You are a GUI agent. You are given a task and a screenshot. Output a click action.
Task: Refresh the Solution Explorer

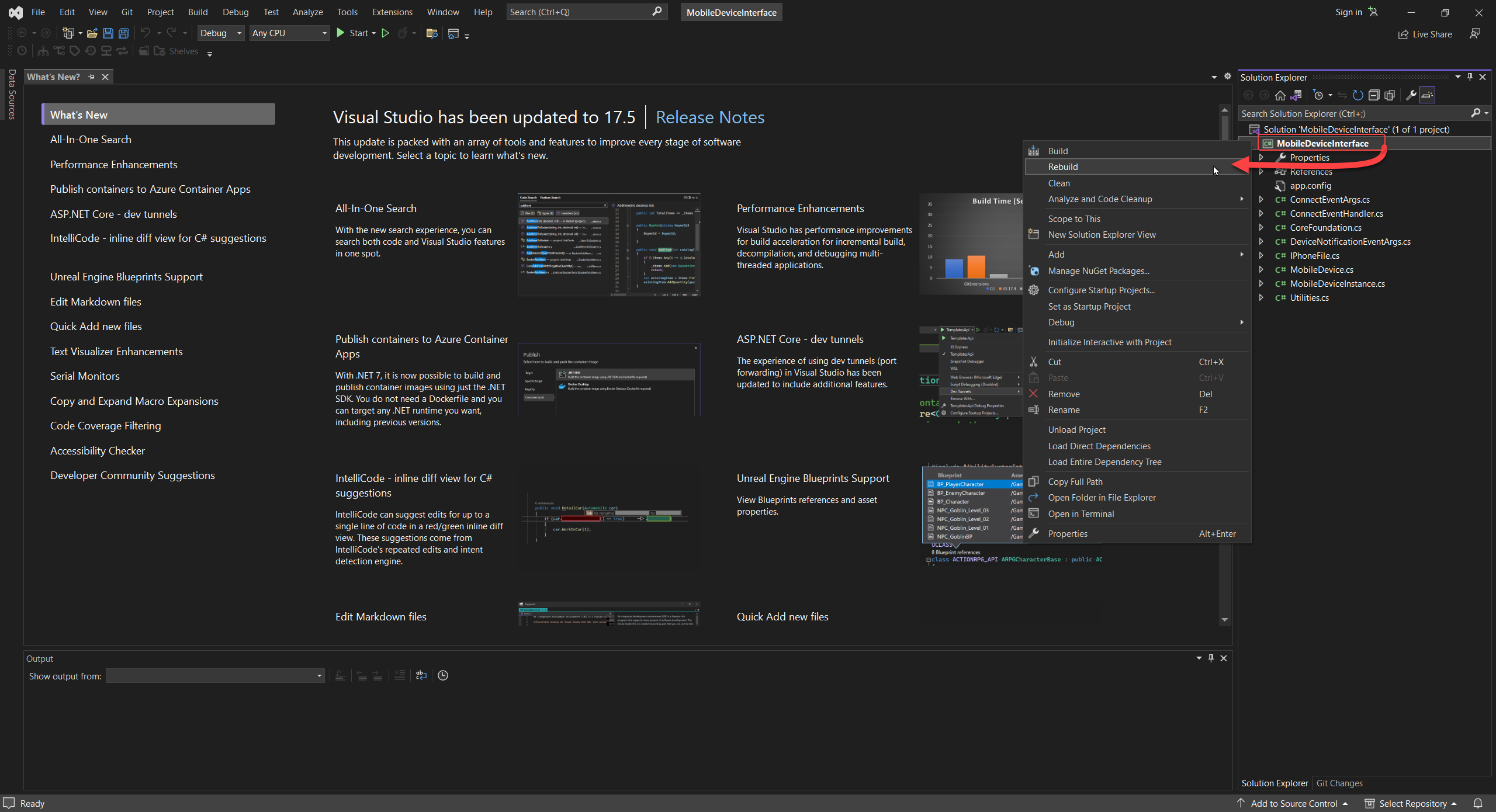[x=1358, y=95]
